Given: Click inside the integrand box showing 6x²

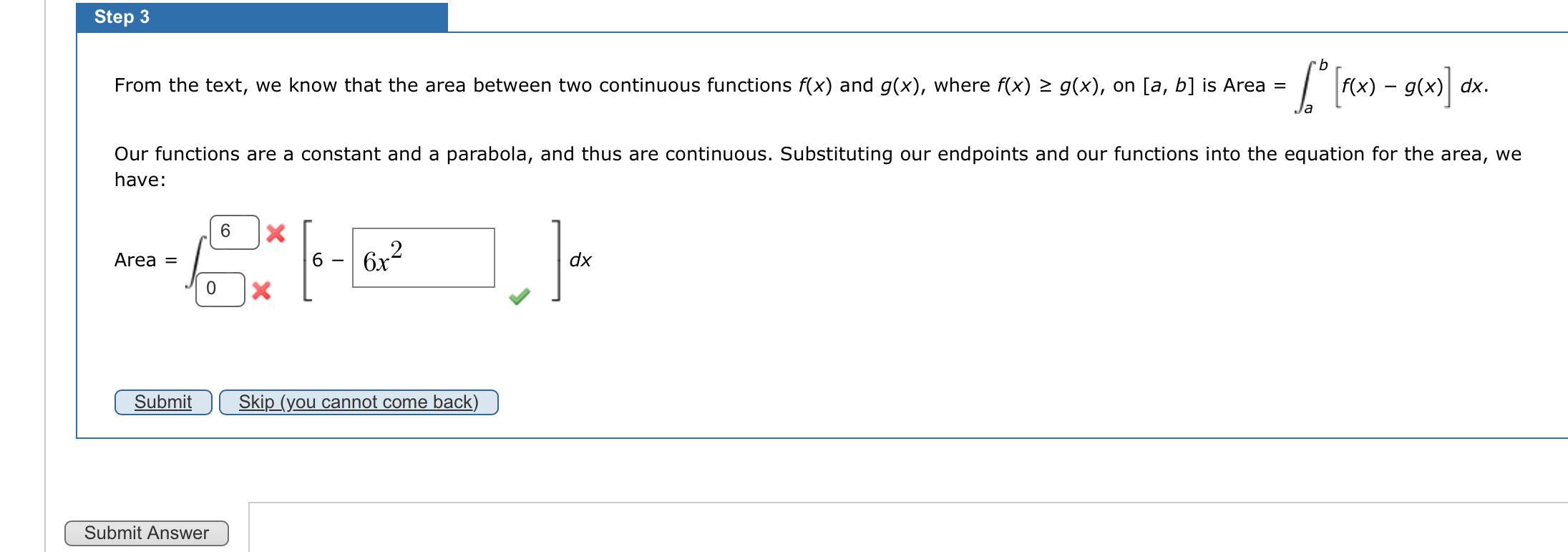Looking at the screenshot, I should point(423,258).
